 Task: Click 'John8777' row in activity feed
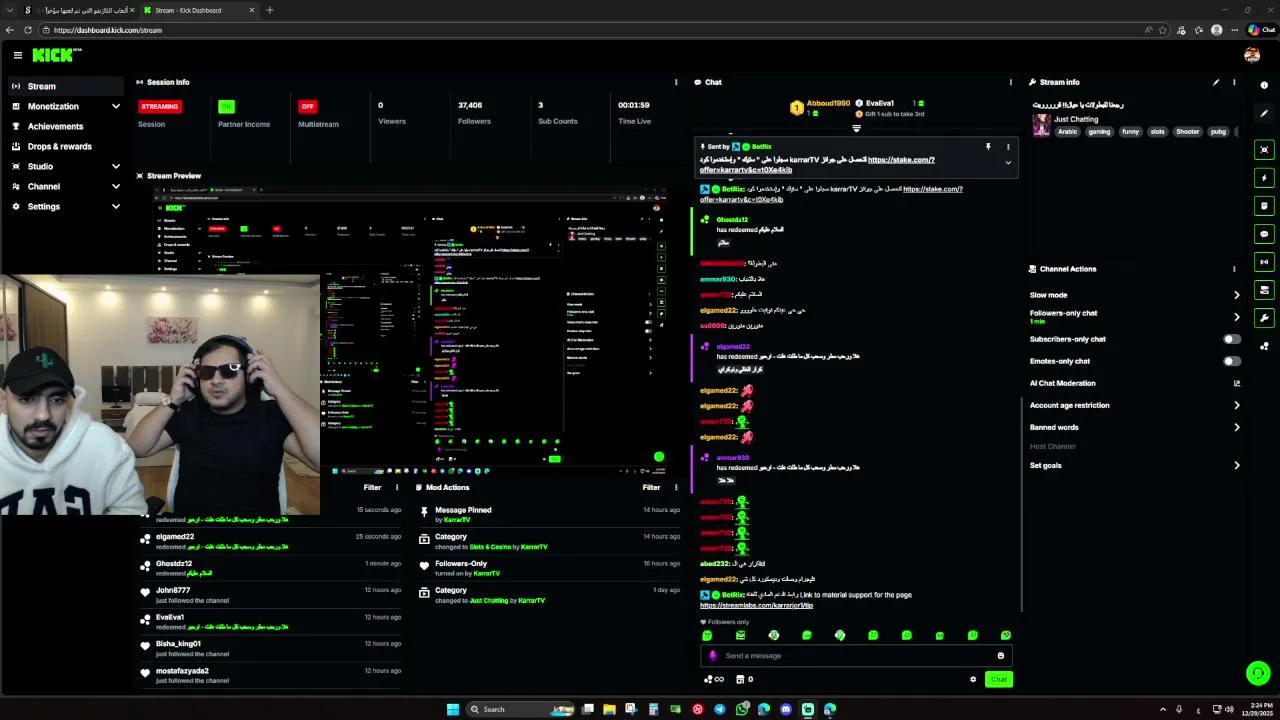(x=270, y=595)
